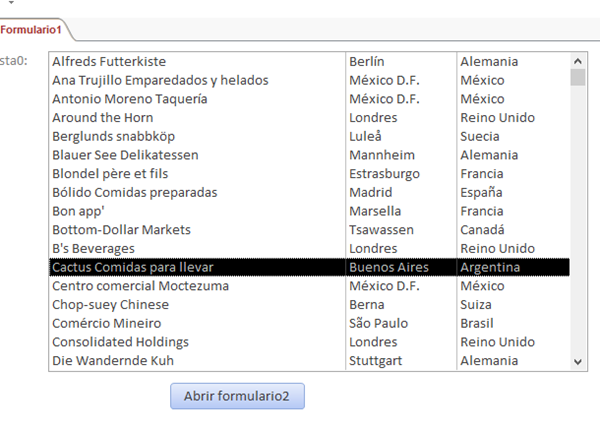Click the list scrollbar up arrow
The width and height of the screenshot is (600, 431).
577,60
